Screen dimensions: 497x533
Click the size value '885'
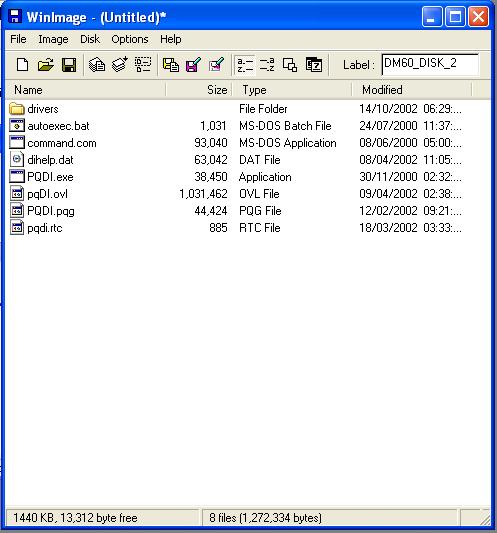tap(218, 228)
